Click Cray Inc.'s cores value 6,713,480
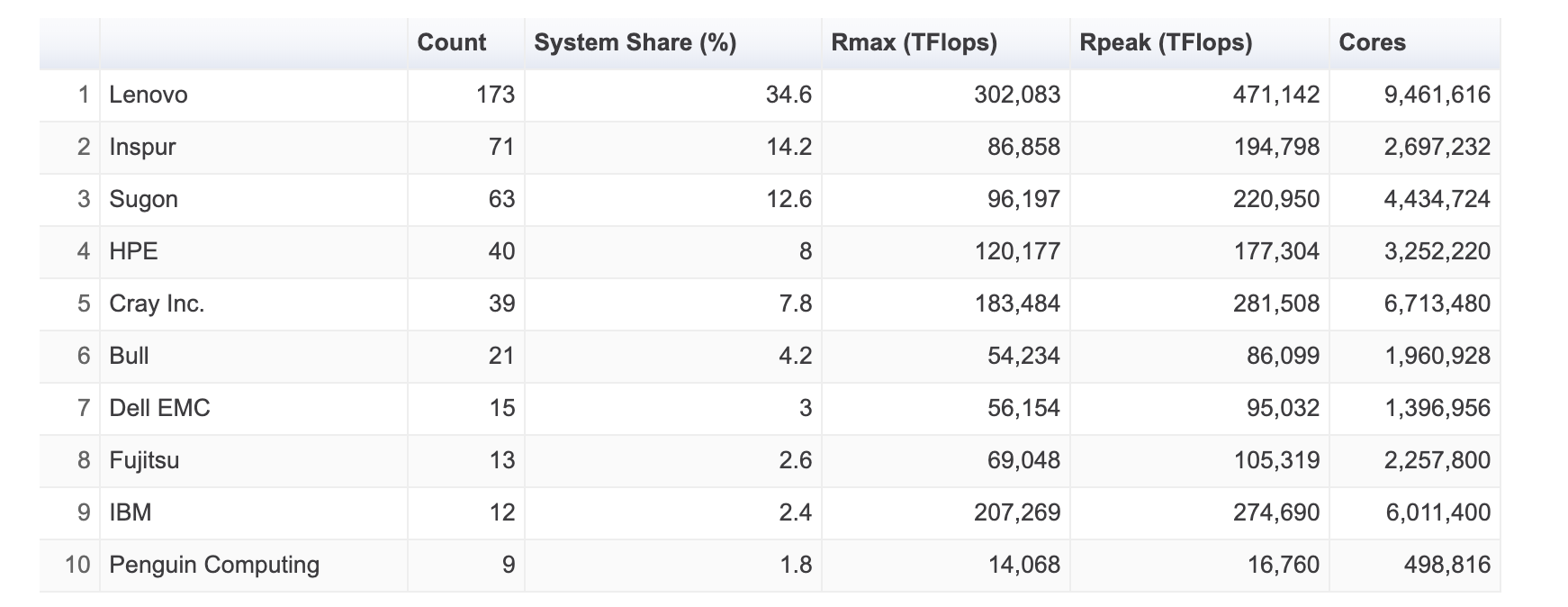This screenshot has width=1568, height=607. tap(1437, 303)
